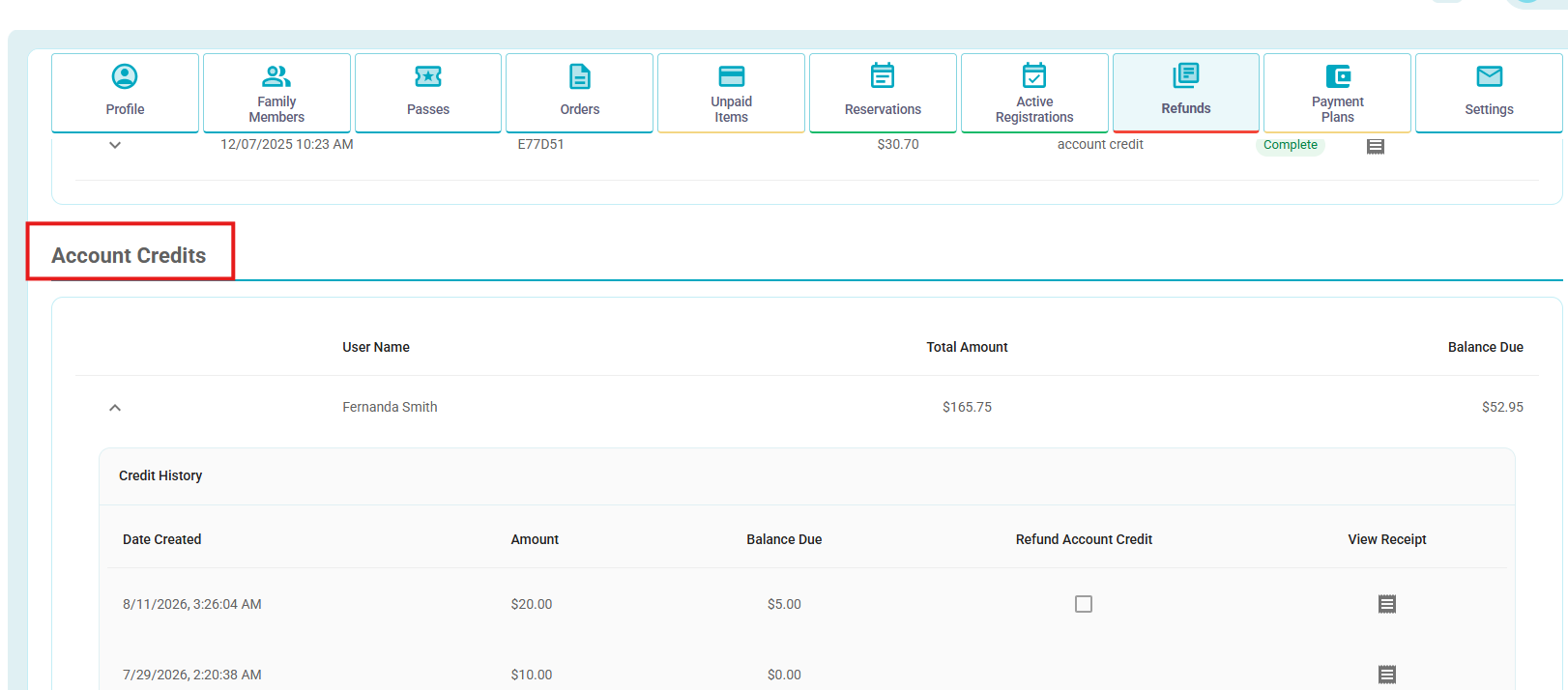Switch to the Passes tab
Screen dimensions: 1568x690
click(x=428, y=93)
